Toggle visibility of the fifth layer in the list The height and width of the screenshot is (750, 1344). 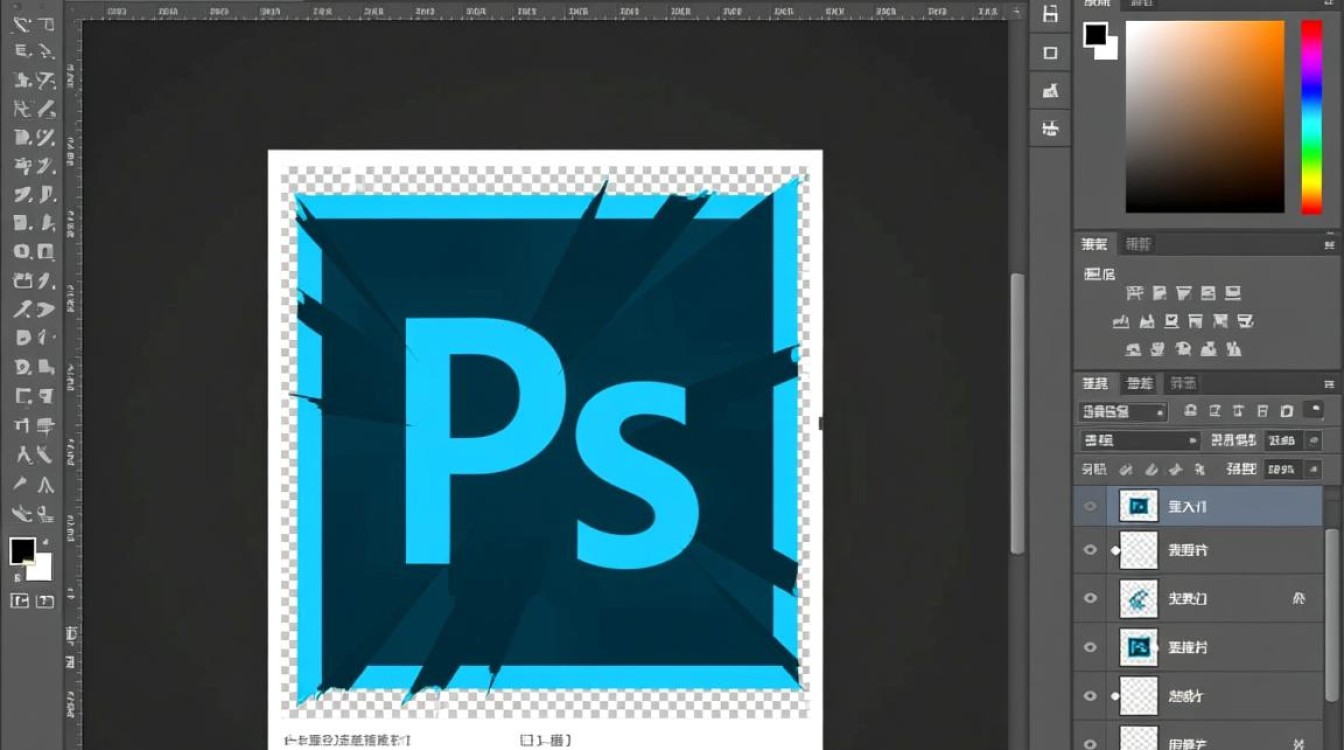click(x=1090, y=695)
